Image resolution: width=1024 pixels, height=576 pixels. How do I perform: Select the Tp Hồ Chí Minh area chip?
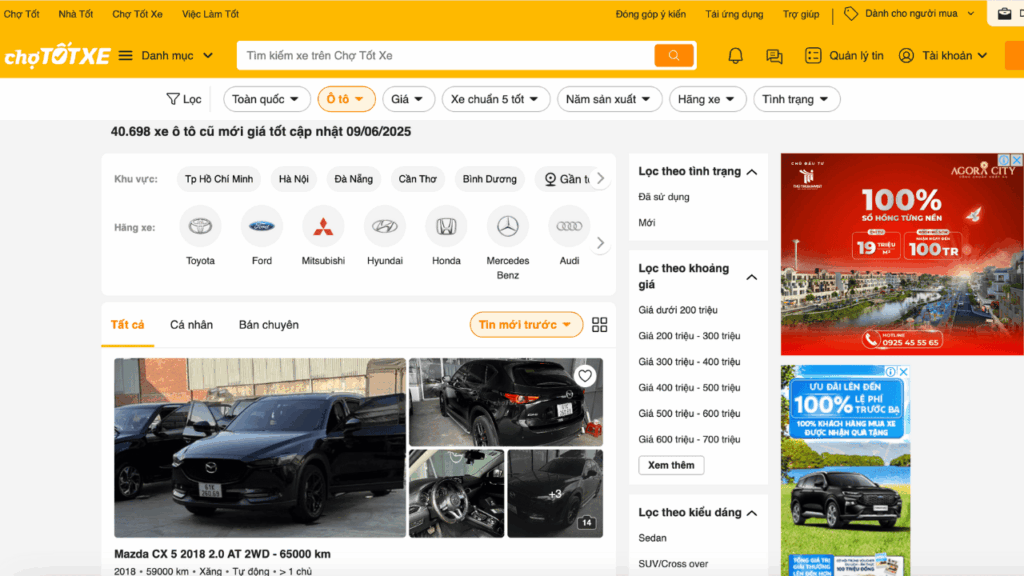pos(219,179)
